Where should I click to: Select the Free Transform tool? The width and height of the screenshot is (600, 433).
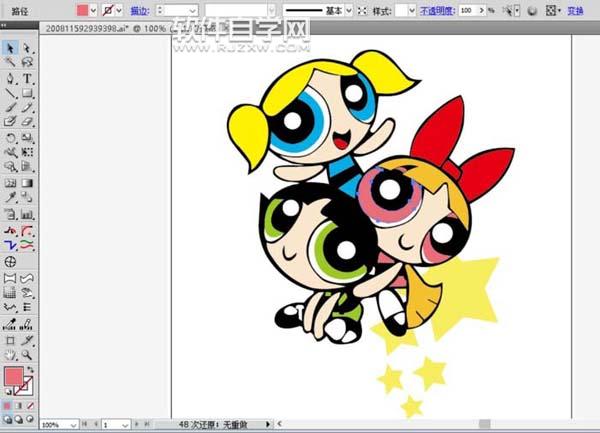coord(27,152)
